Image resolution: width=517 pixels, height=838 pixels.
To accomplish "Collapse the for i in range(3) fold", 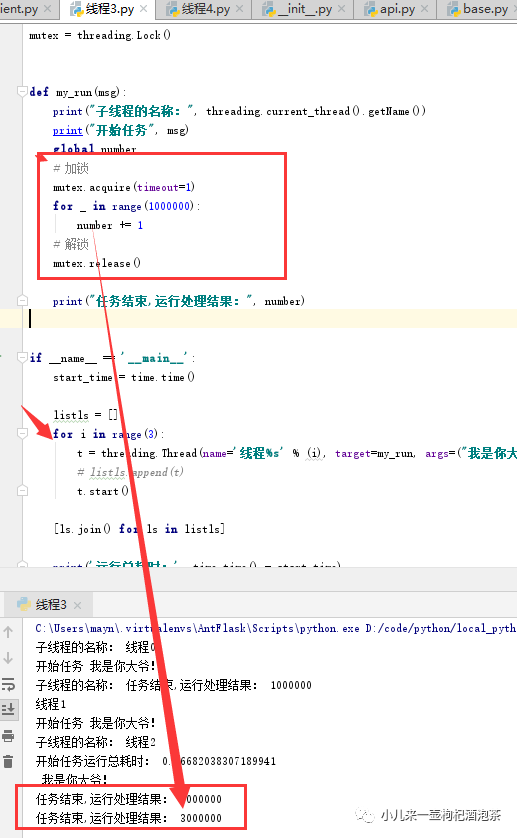I will point(22,433).
